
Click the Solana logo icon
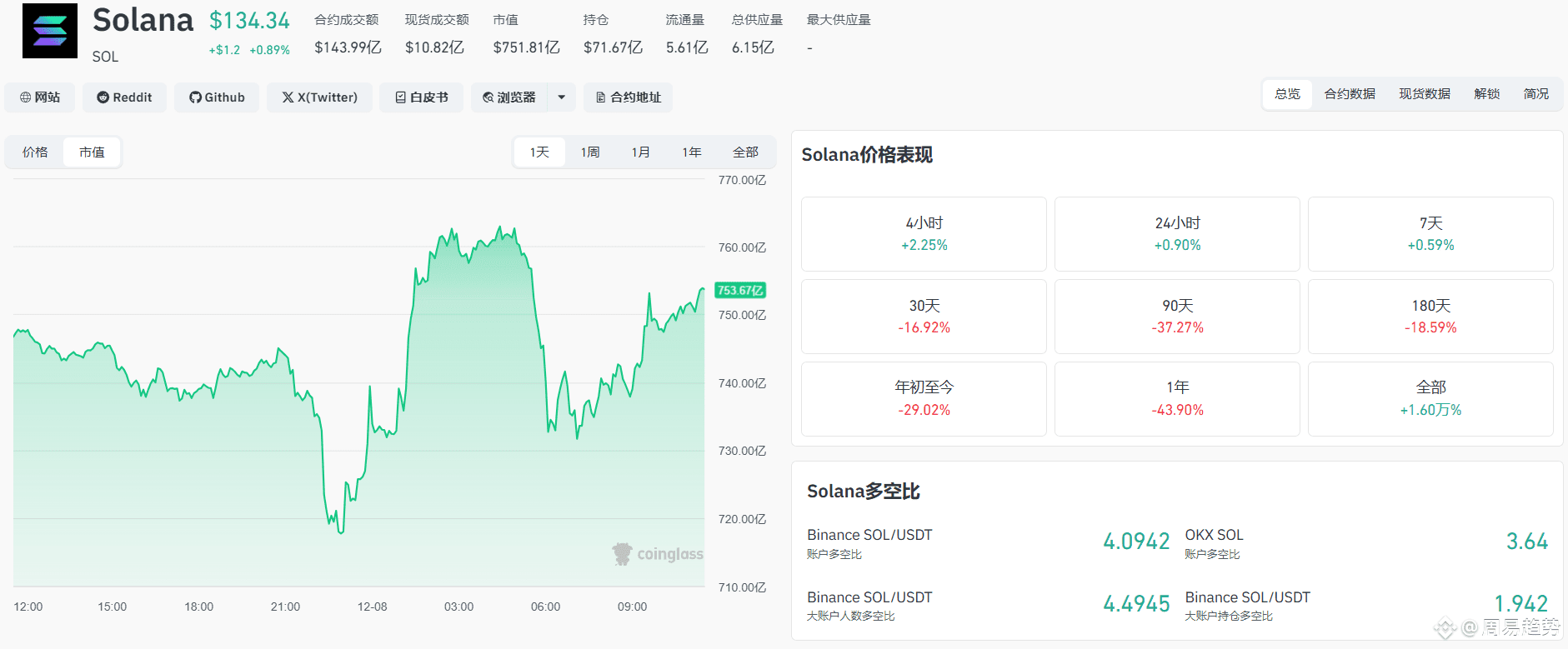pyautogui.click(x=50, y=31)
